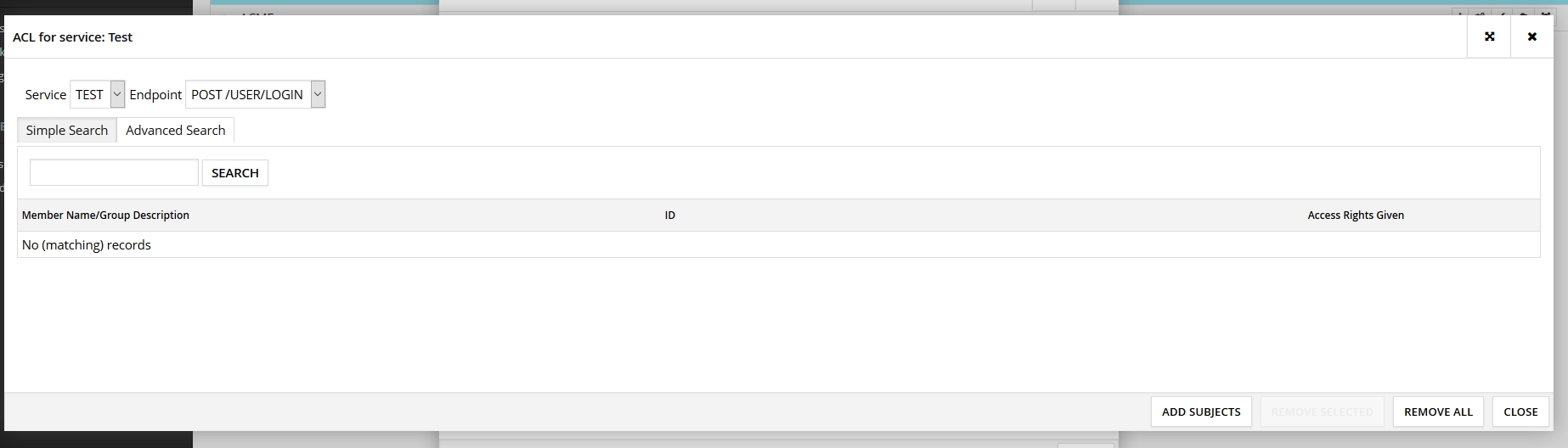Click the greyed-out REMOVE SELECTED button
The image size is (1568, 448).
(1322, 412)
